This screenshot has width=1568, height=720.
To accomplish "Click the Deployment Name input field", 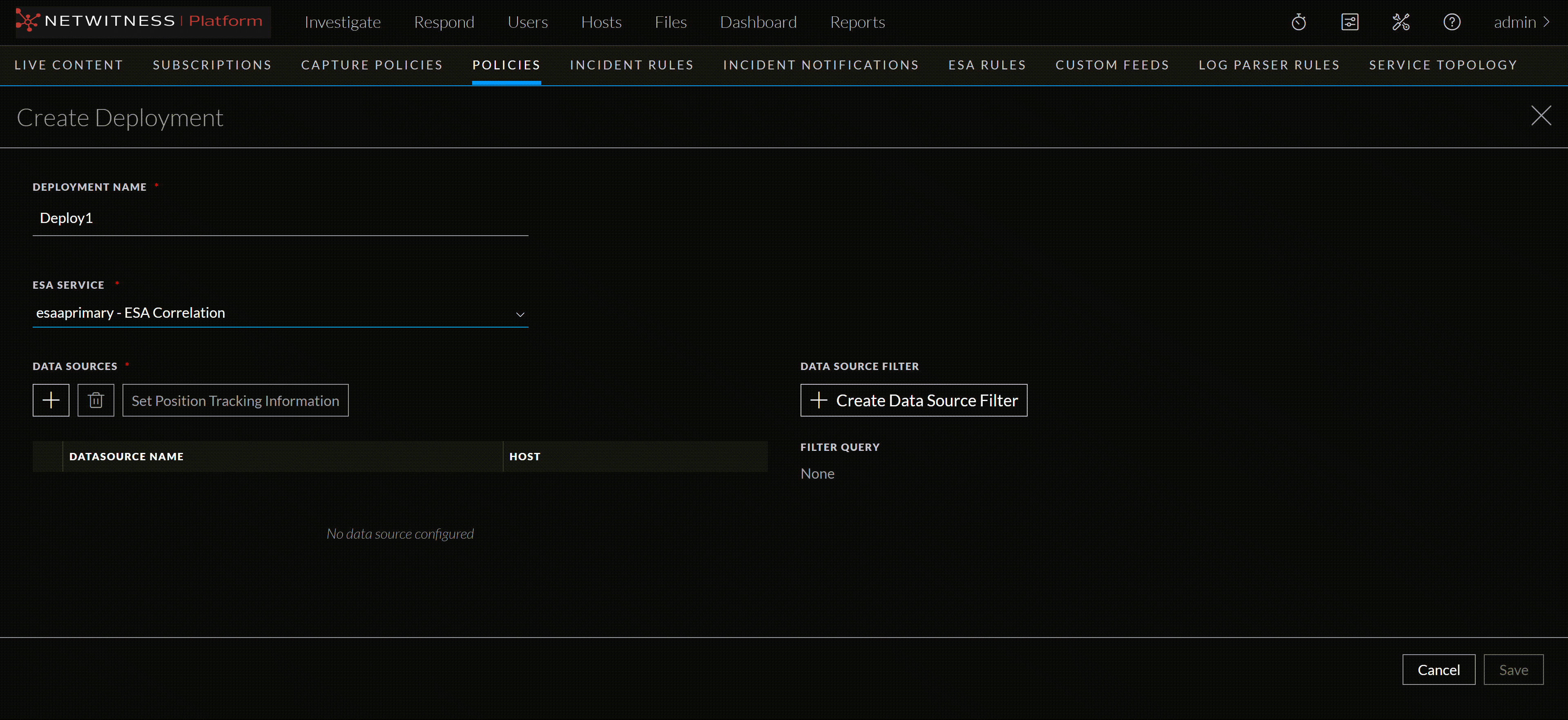I will [280, 218].
